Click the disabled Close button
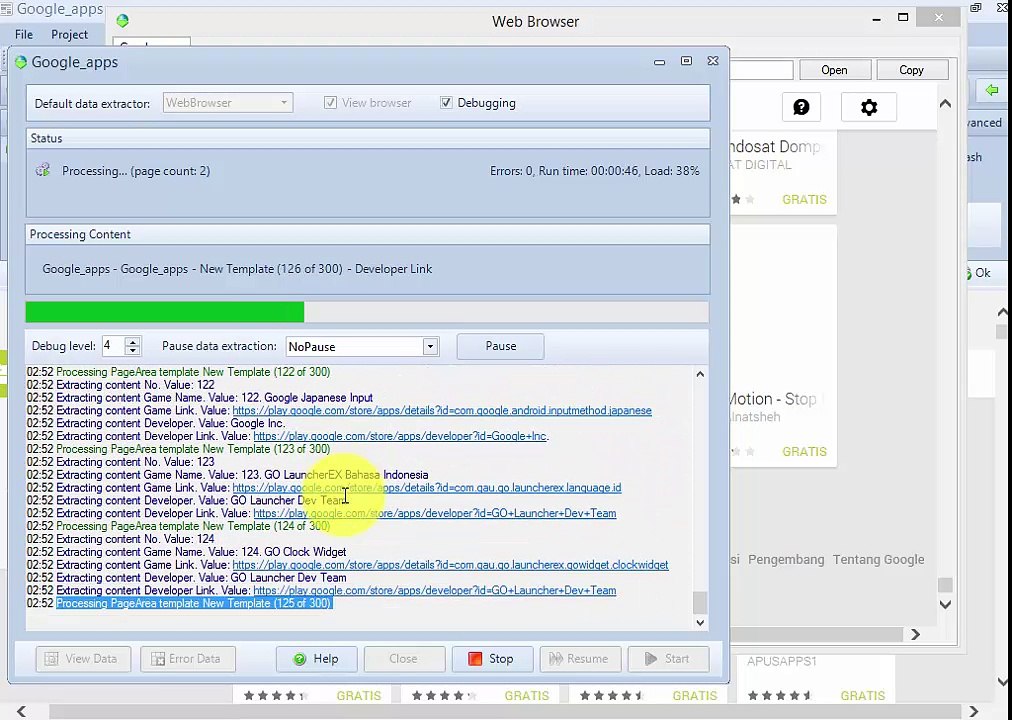This screenshot has height=720, width=1012. pyautogui.click(x=404, y=659)
